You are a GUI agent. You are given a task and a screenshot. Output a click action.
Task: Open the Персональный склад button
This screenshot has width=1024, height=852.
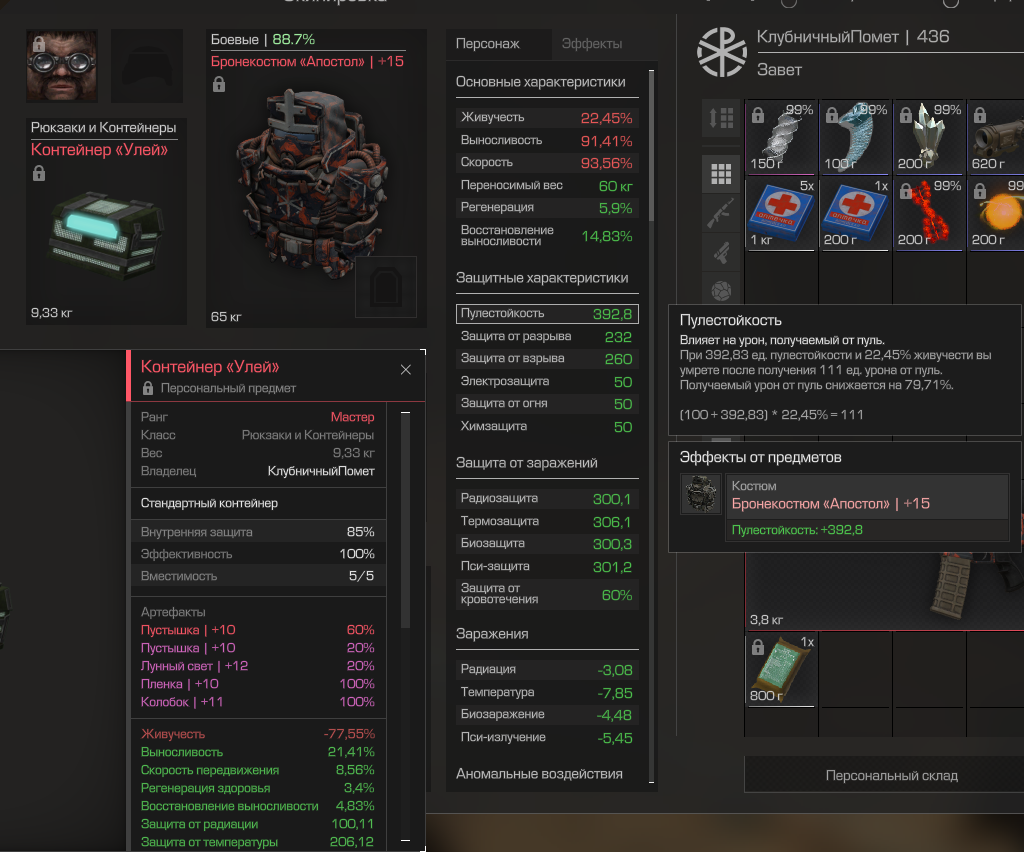[891, 775]
